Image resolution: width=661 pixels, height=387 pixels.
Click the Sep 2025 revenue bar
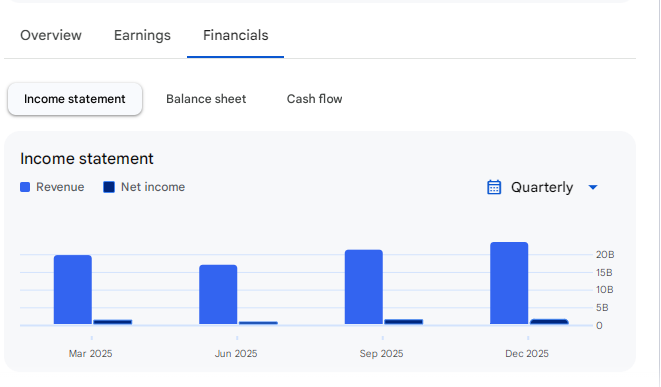click(x=364, y=287)
